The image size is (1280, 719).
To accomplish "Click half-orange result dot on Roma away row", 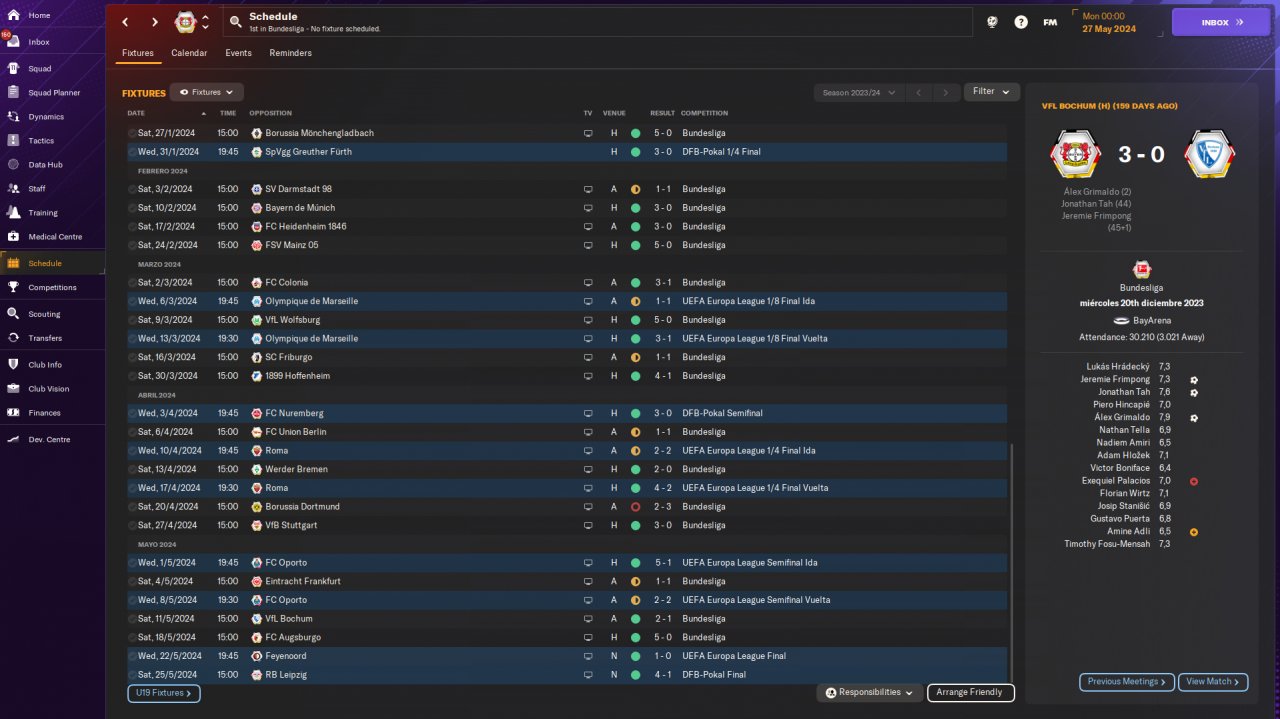I will point(635,451).
